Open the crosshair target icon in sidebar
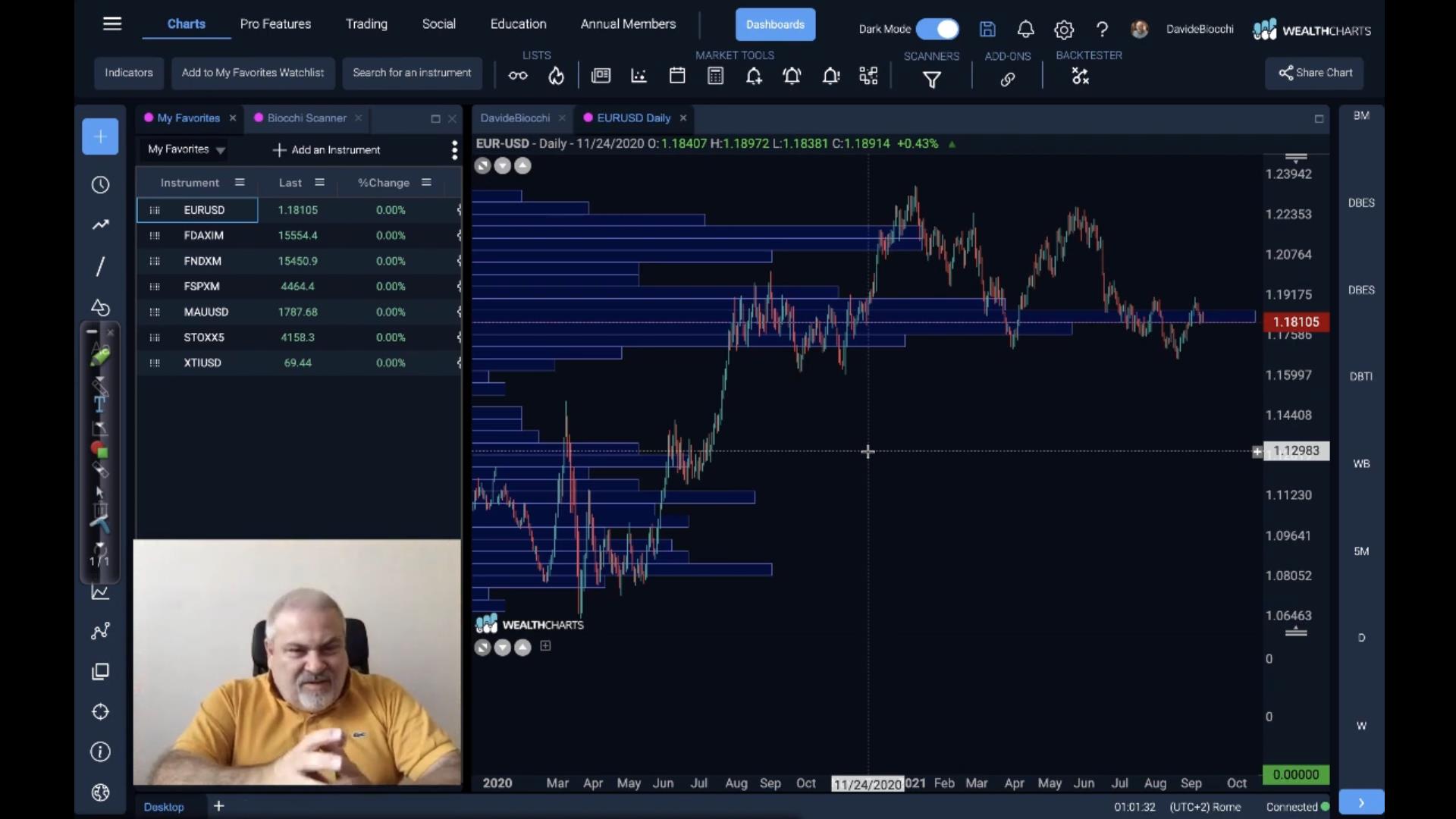The height and width of the screenshot is (819, 1456). [x=100, y=712]
